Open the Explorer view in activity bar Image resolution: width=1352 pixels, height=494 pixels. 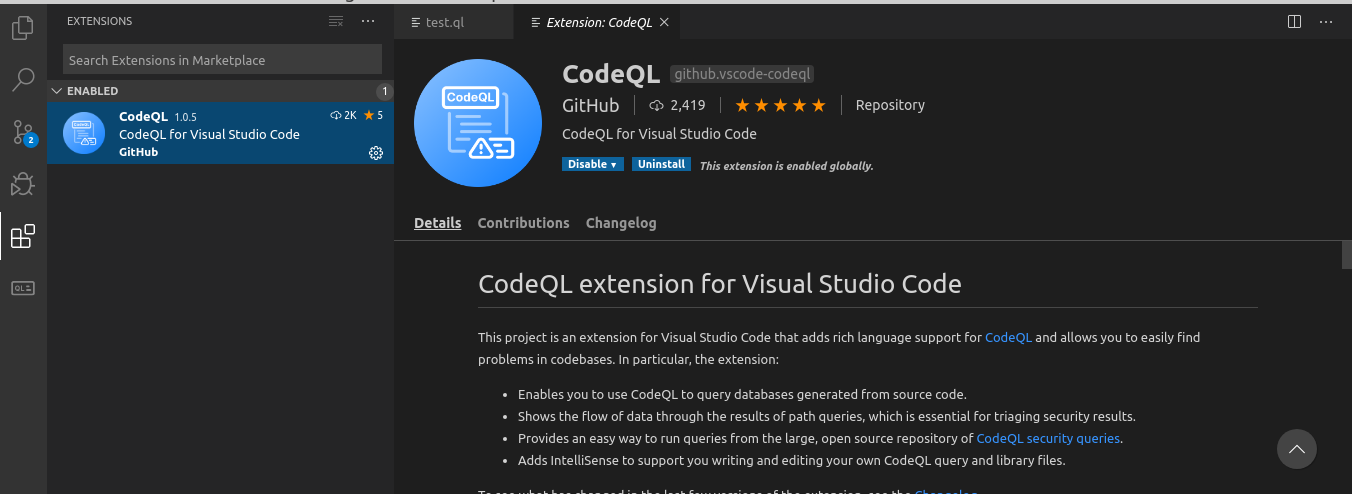tap(22, 28)
